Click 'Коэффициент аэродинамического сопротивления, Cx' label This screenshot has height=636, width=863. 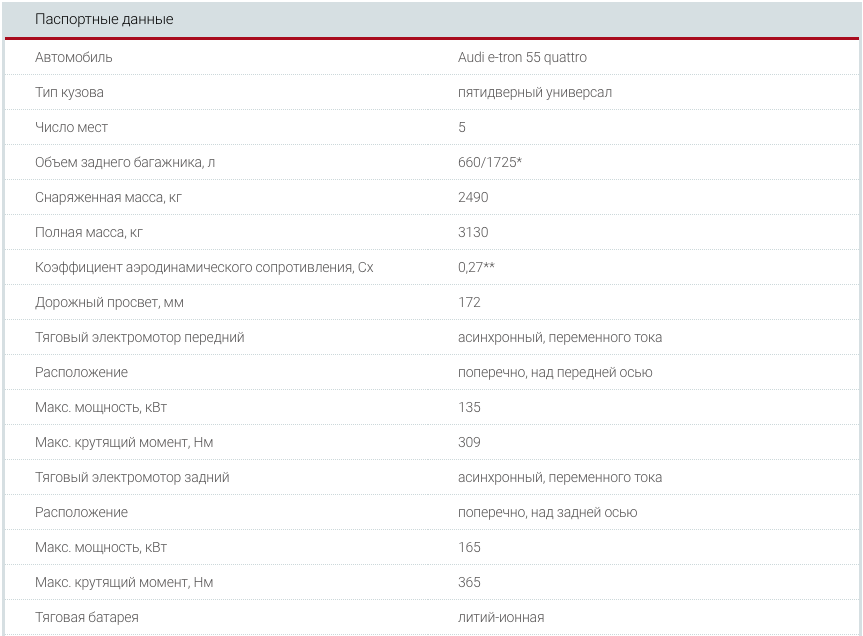[x=204, y=267]
